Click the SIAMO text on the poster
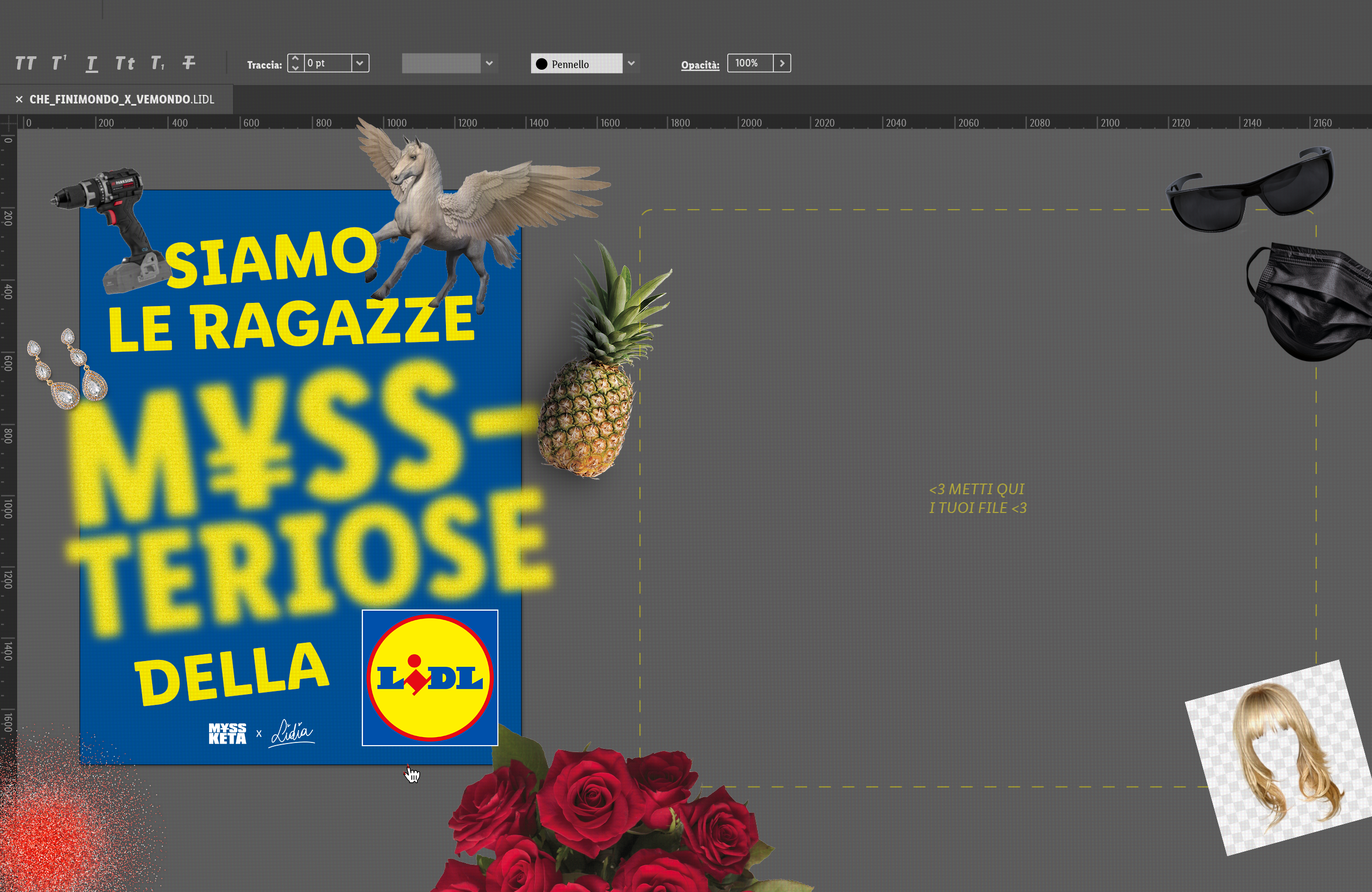Screen dimensions: 1372x892 [272, 257]
